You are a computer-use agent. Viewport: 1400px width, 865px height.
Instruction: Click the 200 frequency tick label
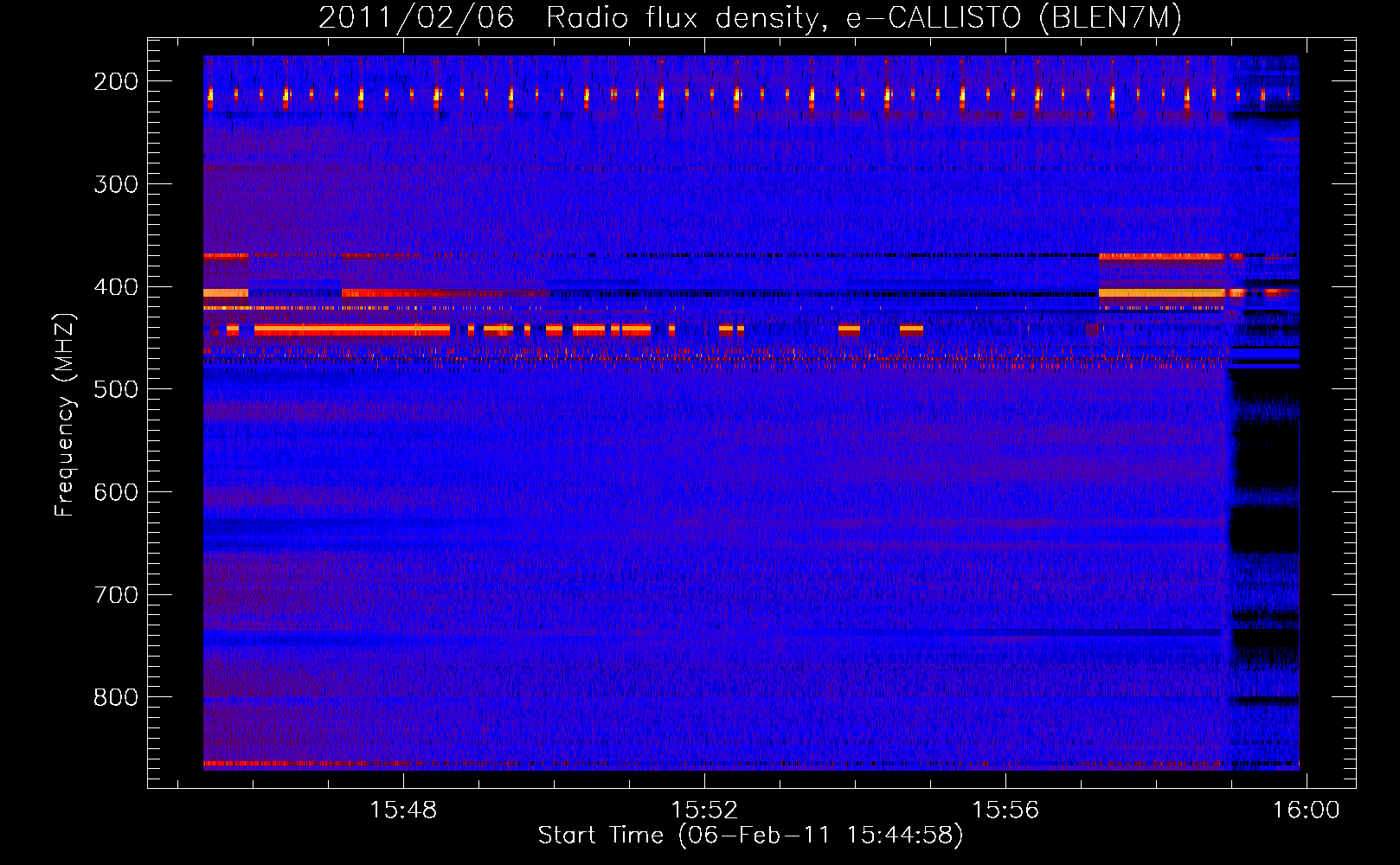click(116, 81)
